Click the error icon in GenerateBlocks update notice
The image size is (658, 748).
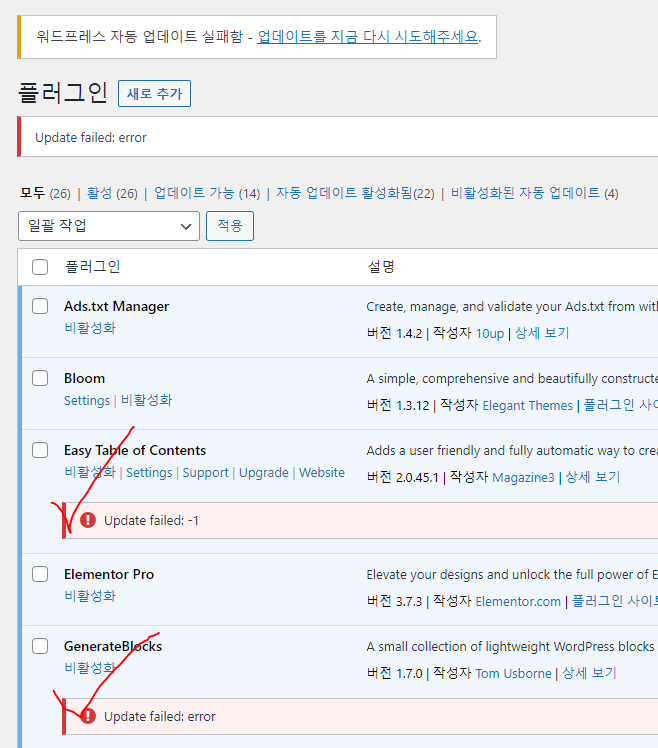[x=88, y=716]
